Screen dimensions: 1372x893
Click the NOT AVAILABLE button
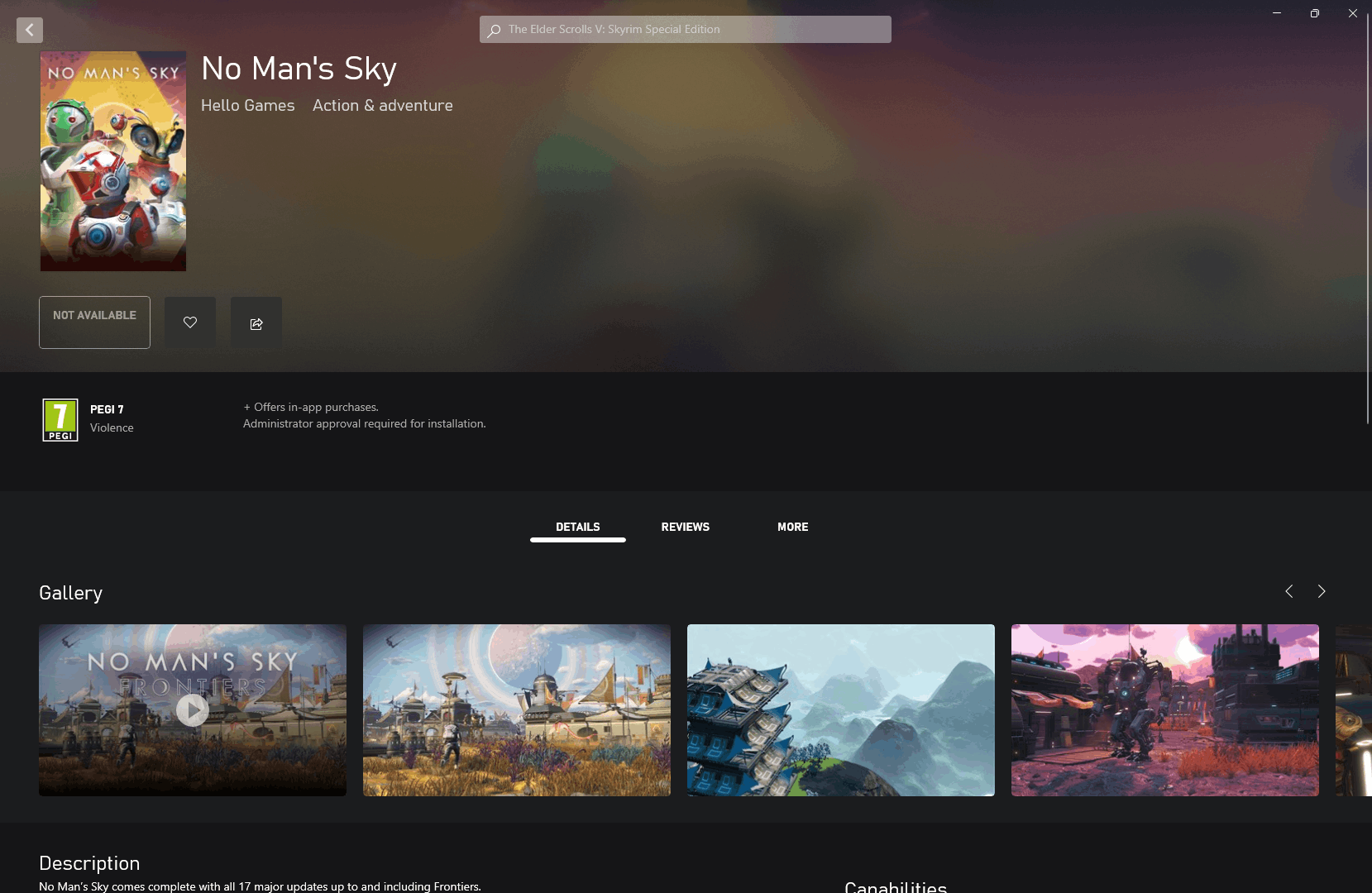[94, 322]
